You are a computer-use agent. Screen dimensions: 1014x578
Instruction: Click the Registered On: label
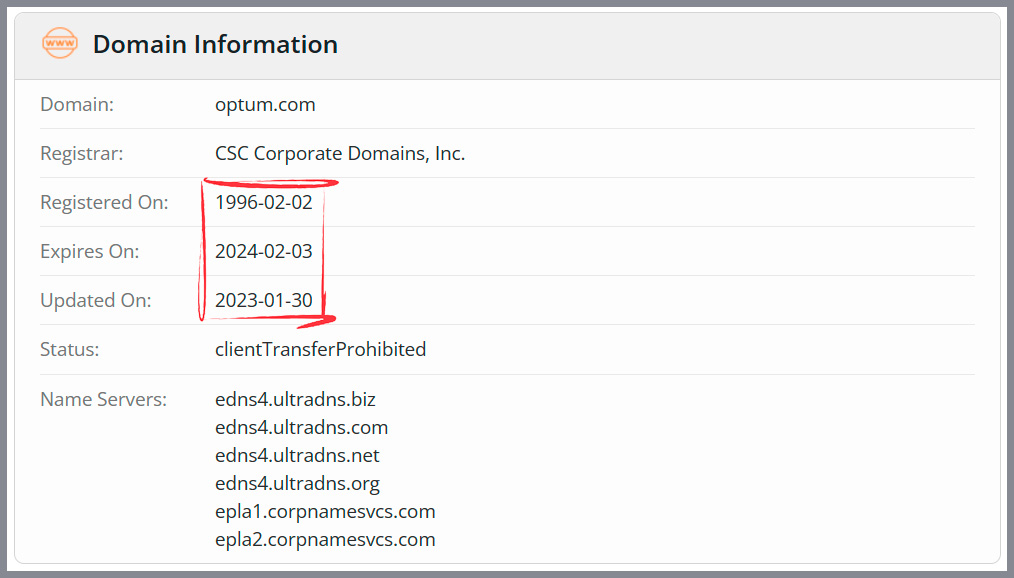(104, 203)
